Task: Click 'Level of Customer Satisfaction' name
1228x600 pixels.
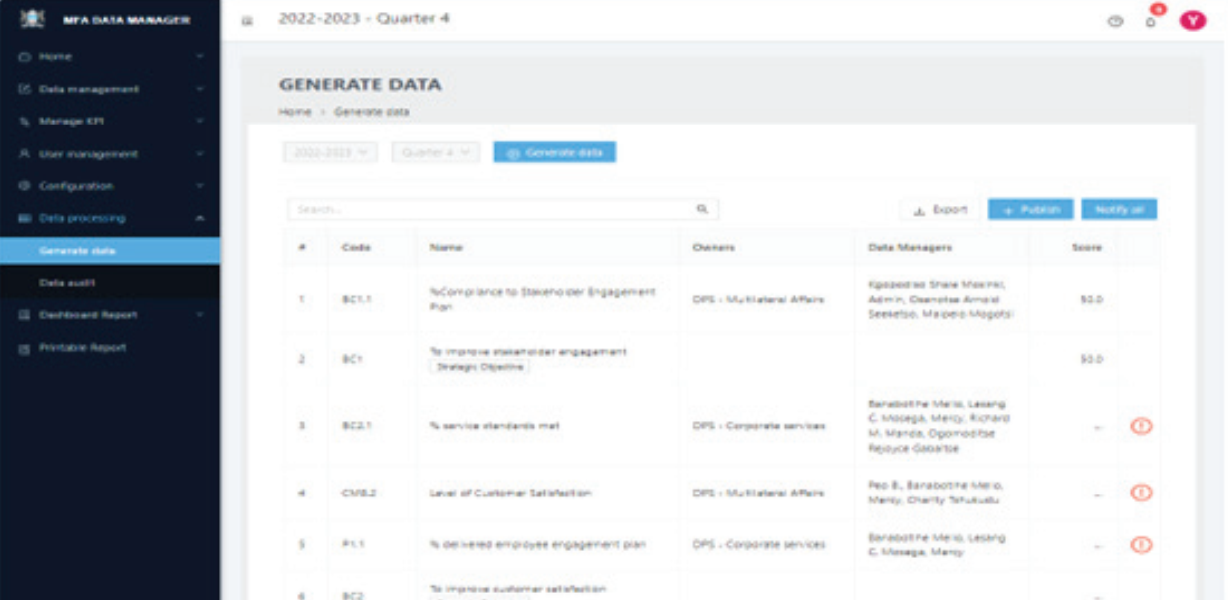Action: [x=510, y=493]
